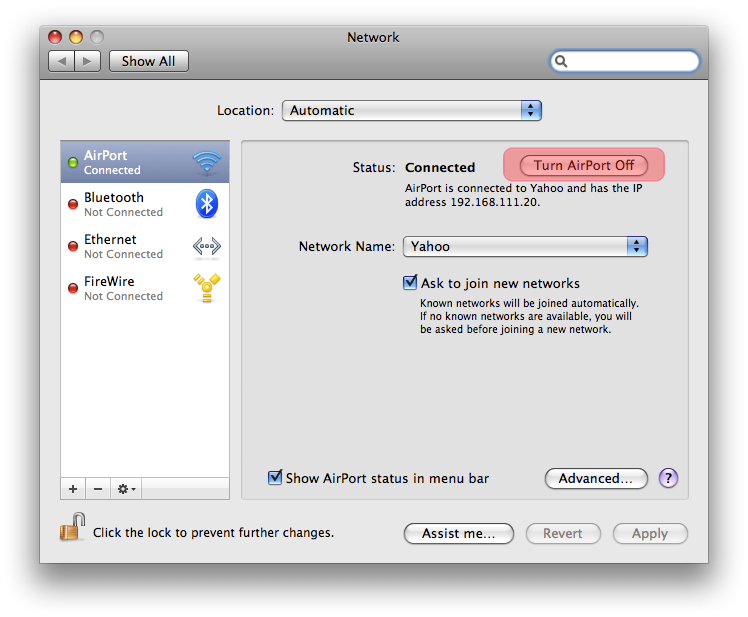Click the Turn AirPort Off button
This screenshot has height=617, width=748.
(x=584, y=165)
